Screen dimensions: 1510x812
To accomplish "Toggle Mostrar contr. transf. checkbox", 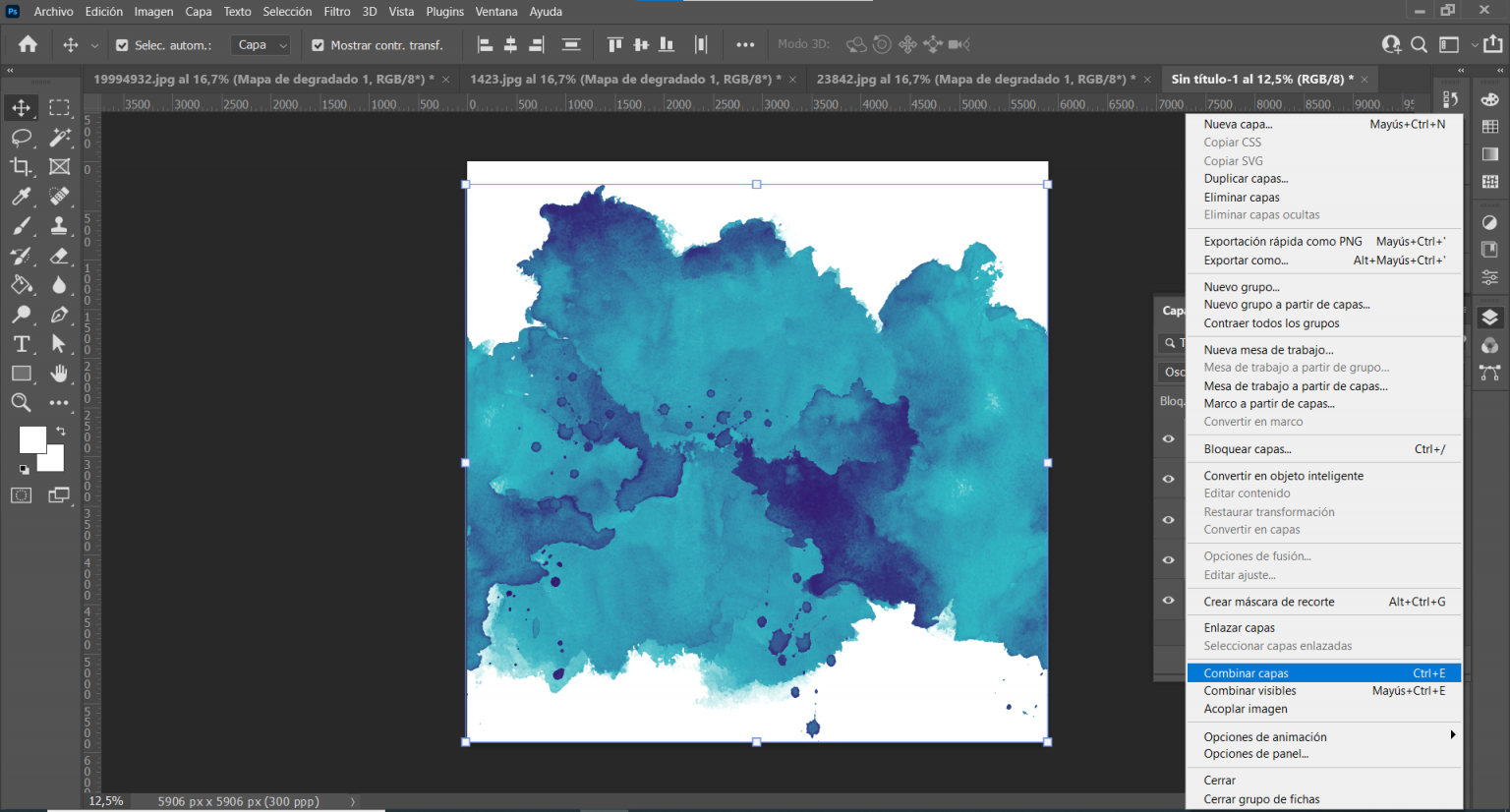I will (318, 45).
